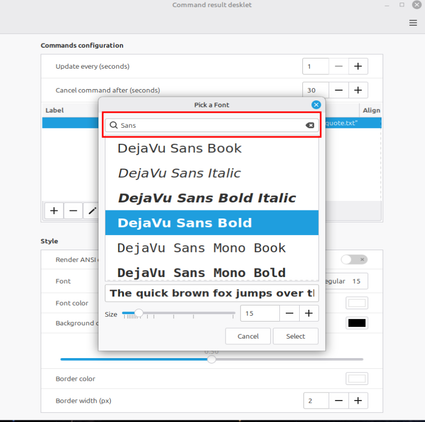Screen dimensions: 425x422
Task: Increase Cancel command after seconds value
Action: tap(358, 90)
